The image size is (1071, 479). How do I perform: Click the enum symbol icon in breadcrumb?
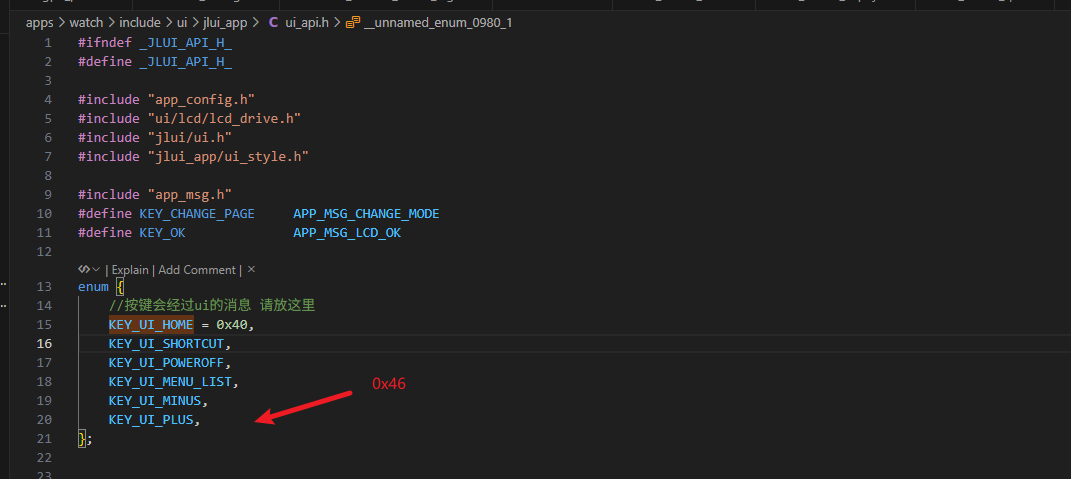[x=352, y=23]
